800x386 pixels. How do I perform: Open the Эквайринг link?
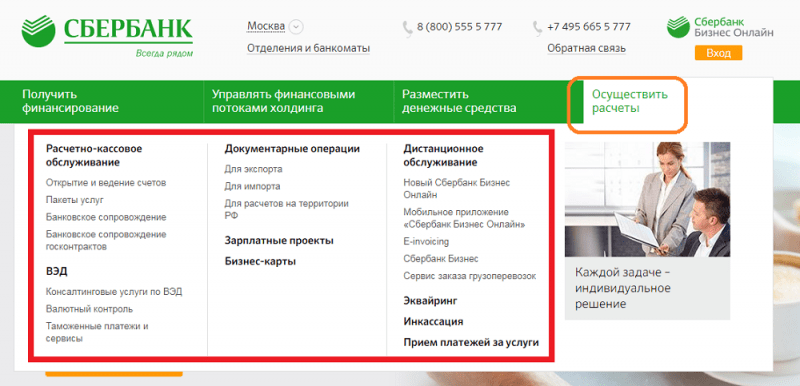[430, 301]
